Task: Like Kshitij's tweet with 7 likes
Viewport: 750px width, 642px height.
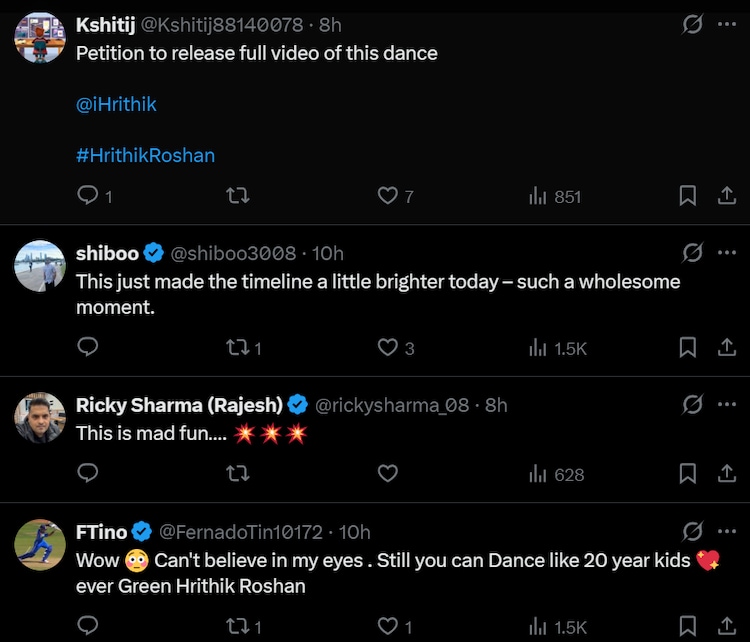Action: [x=388, y=196]
